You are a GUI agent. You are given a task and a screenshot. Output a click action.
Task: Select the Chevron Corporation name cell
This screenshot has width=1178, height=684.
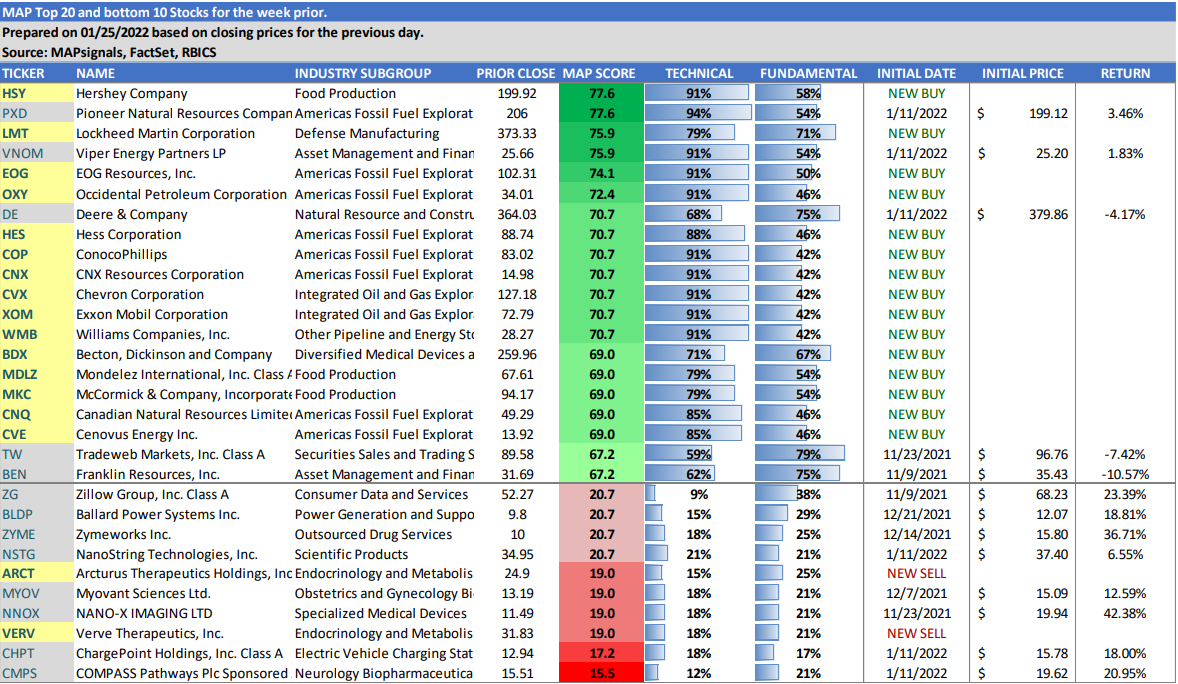click(x=140, y=295)
